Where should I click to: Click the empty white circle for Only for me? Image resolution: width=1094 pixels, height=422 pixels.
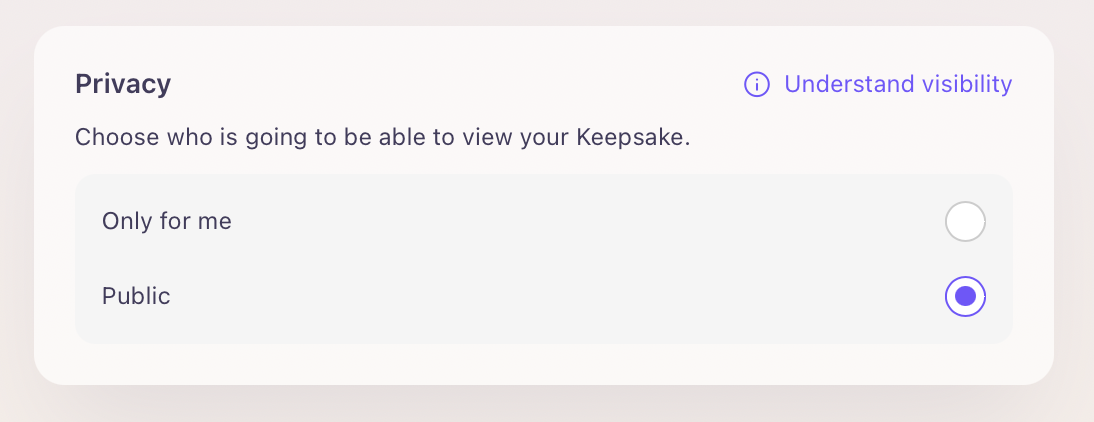[965, 222]
